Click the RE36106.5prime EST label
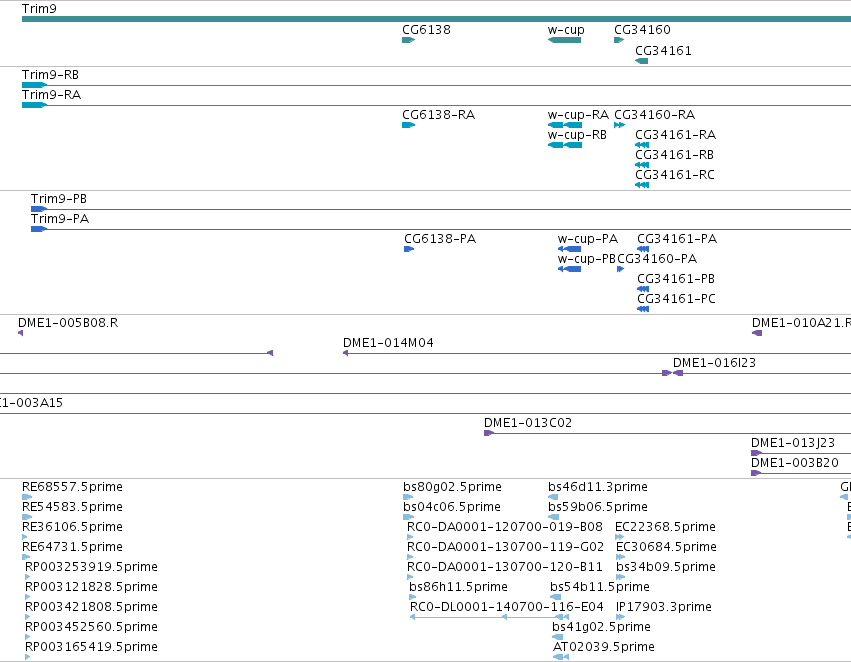Screen dimensions: 851x662 [72, 527]
